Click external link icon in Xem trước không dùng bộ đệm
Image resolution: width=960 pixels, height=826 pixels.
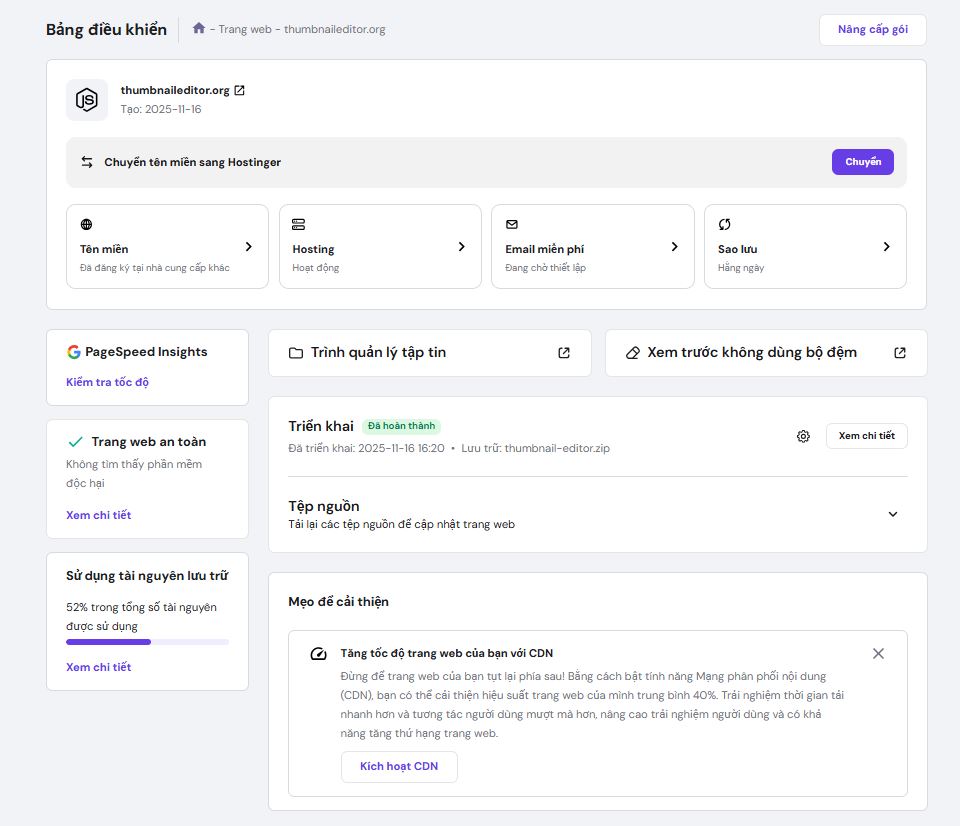[x=900, y=353]
